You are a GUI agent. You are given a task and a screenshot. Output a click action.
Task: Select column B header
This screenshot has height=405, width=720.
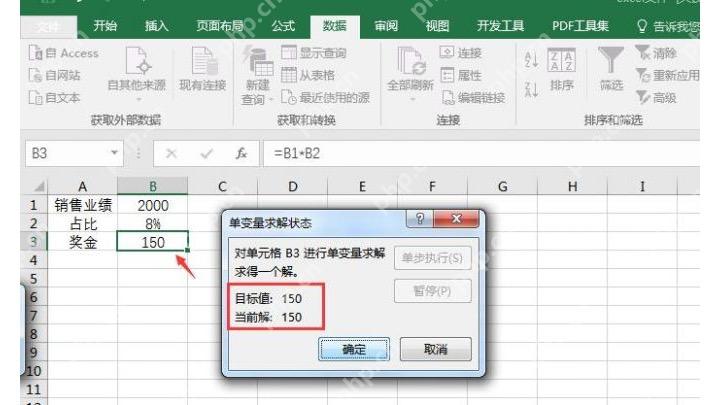(152, 186)
